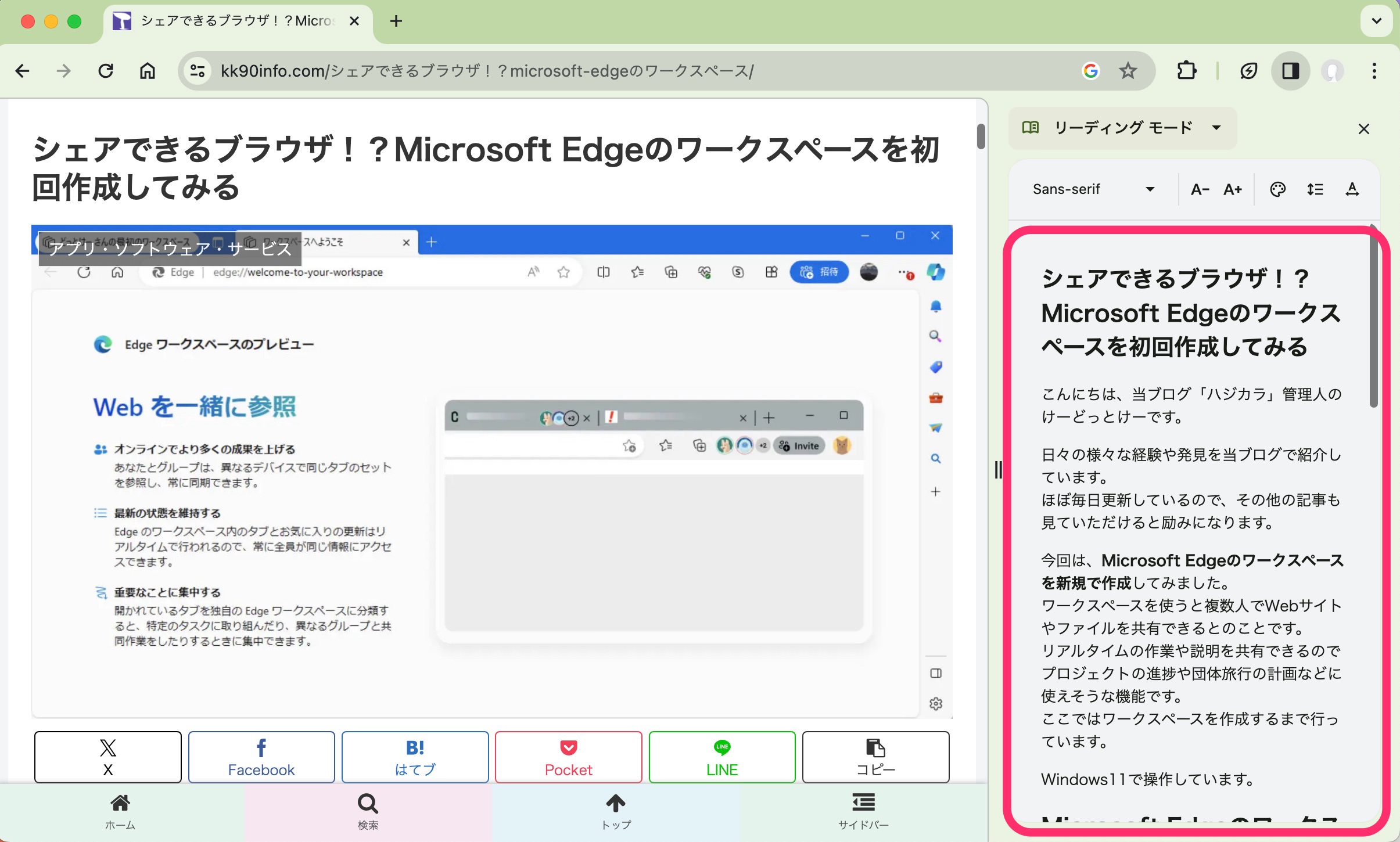The image size is (1400, 842).
Task: Open the line spacing icon
Action: 1315,189
